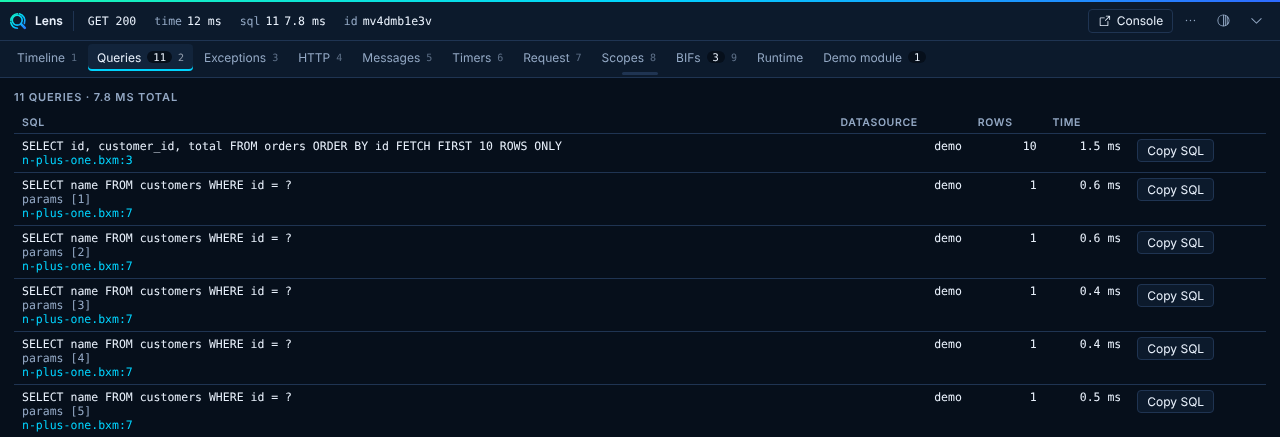The width and height of the screenshot is (1280, 437).
Task: Copy SQL for the orders query
Action: [1175, 151]
